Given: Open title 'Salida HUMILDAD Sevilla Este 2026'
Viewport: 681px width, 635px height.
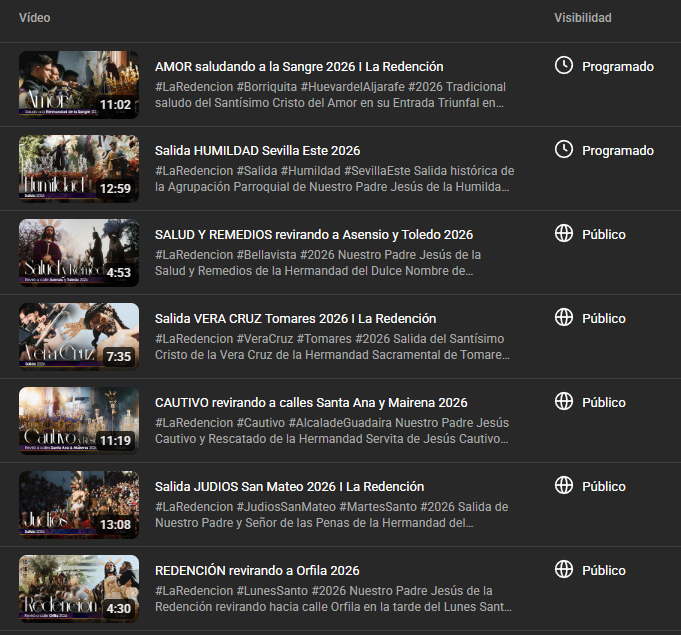Looking at the screenshot, I should (258, 151).
